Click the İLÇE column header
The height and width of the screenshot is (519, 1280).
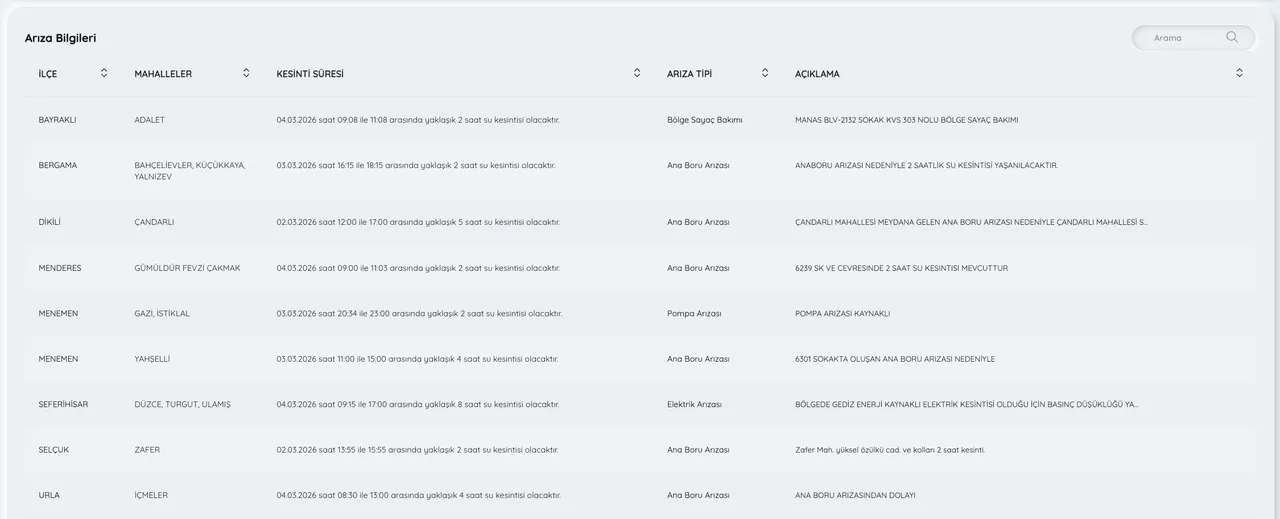coord(48,74)
